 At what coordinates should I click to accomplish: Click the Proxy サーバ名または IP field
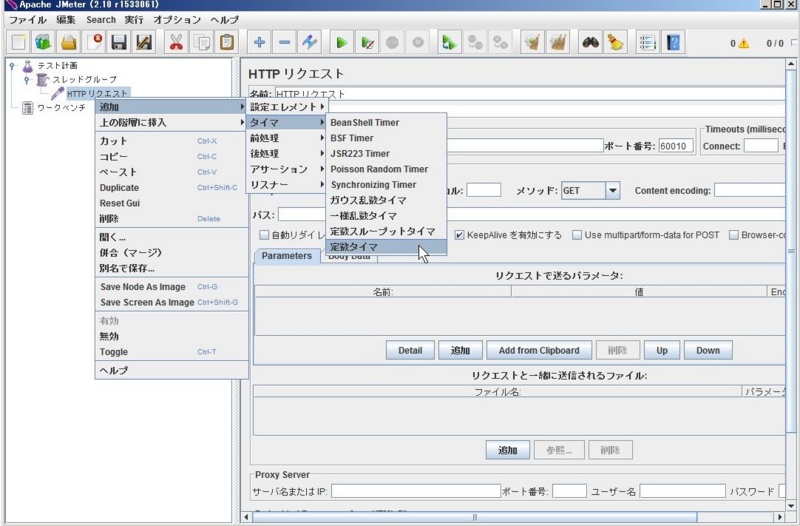pyautogui.click(x=416, y=491)
